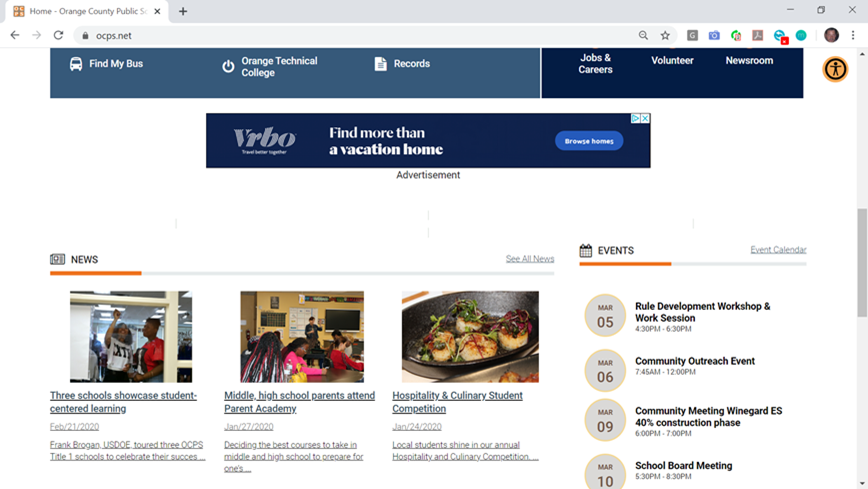This screenshot has width=868, height=489.
Task: Click the Events calendar icon
Action: (x=586, y=250)
